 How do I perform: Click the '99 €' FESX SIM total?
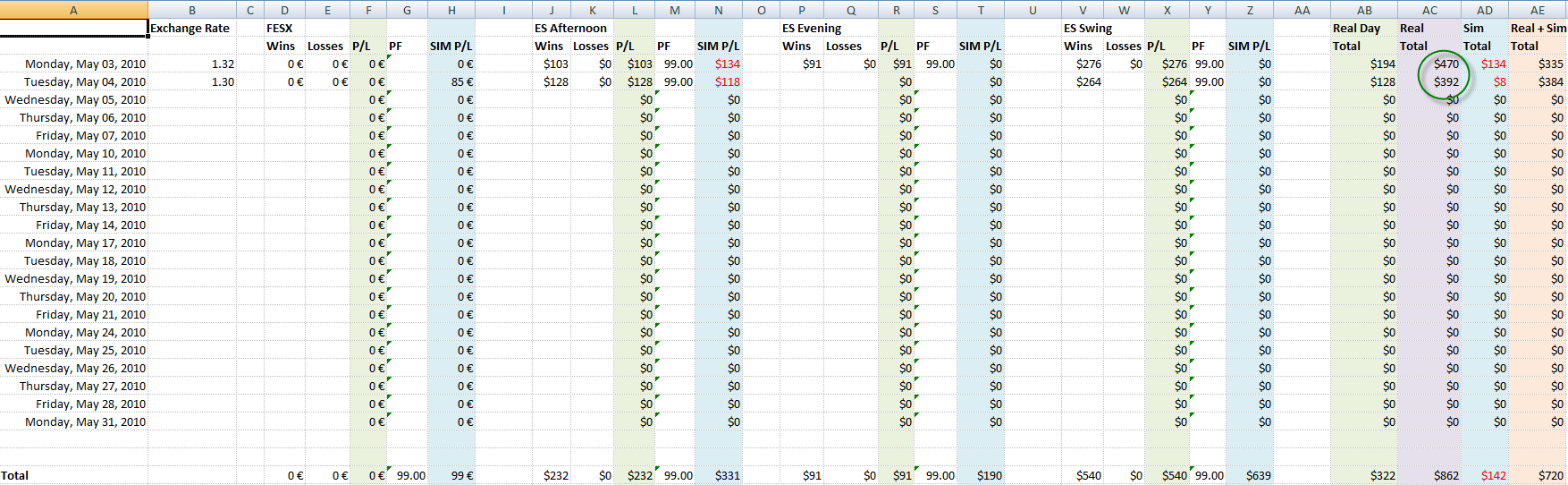point(451,475)
